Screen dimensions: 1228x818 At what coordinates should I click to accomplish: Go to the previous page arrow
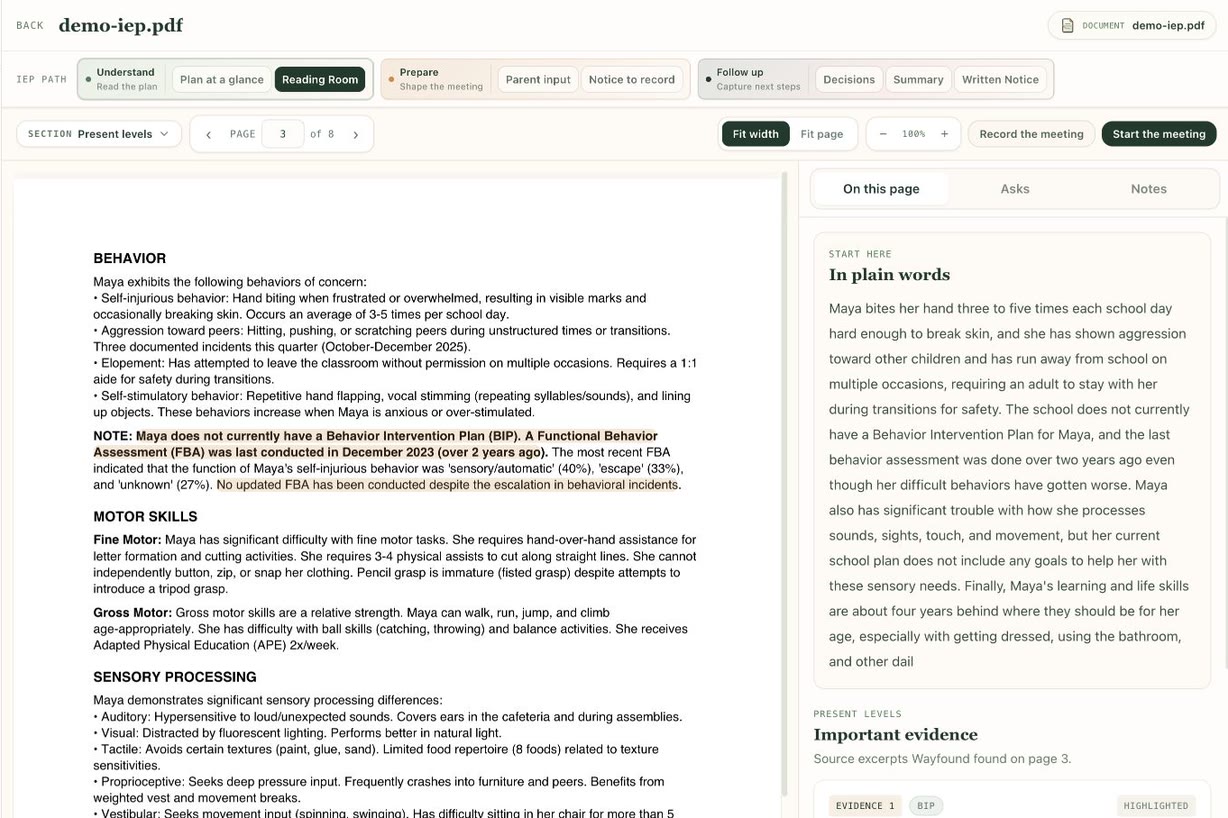[208, 134]
